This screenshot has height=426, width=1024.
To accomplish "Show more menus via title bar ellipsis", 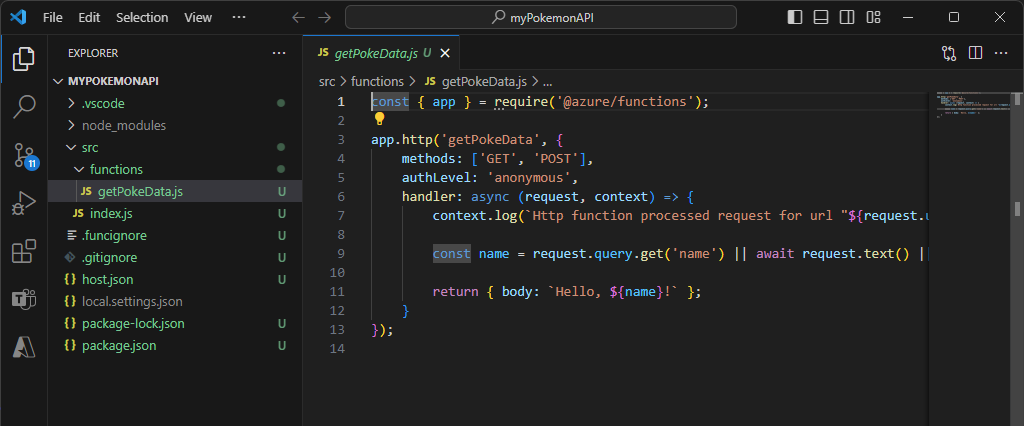I will [239, 18].
